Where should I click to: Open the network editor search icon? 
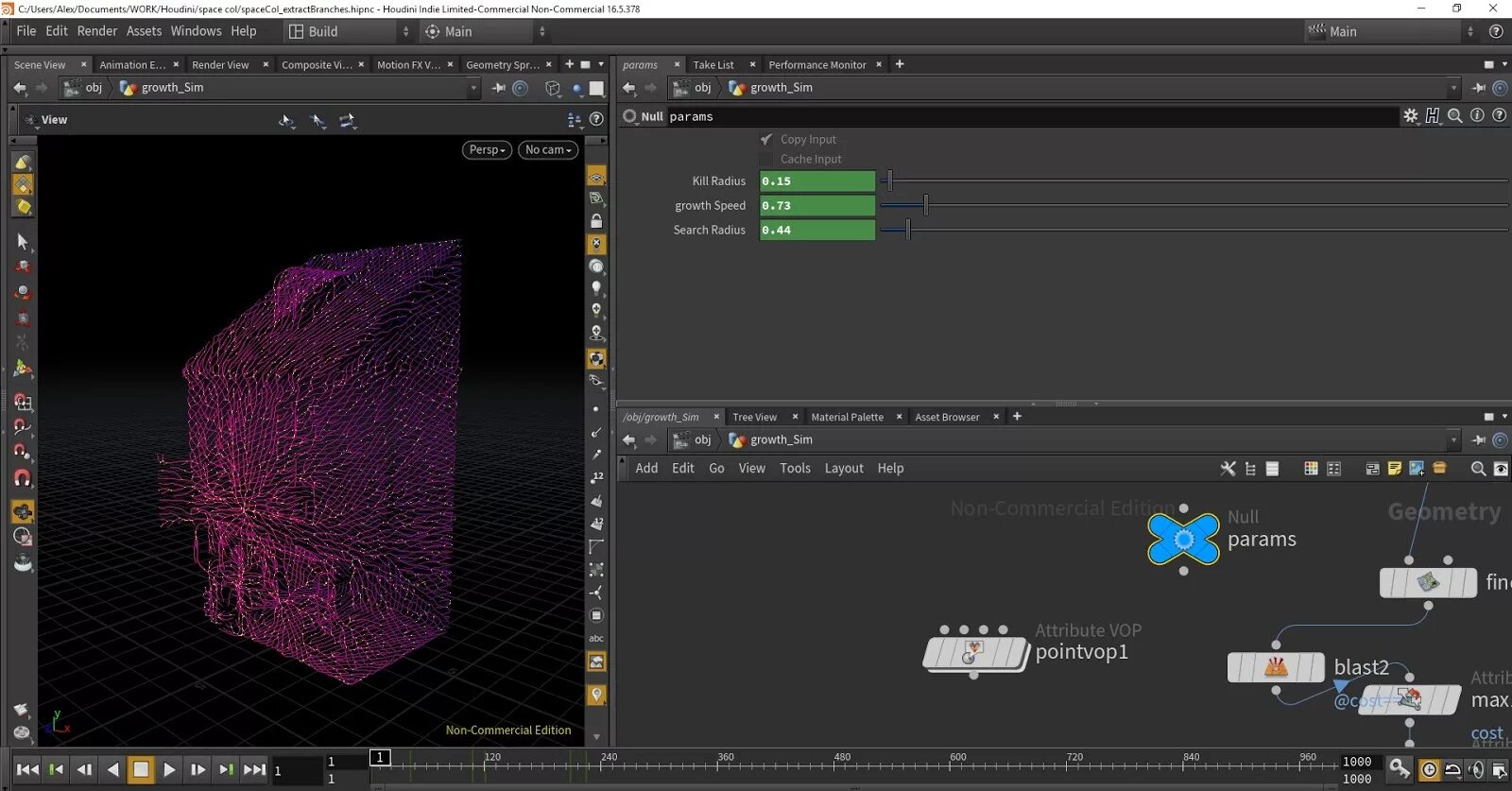coord(1478,469)
